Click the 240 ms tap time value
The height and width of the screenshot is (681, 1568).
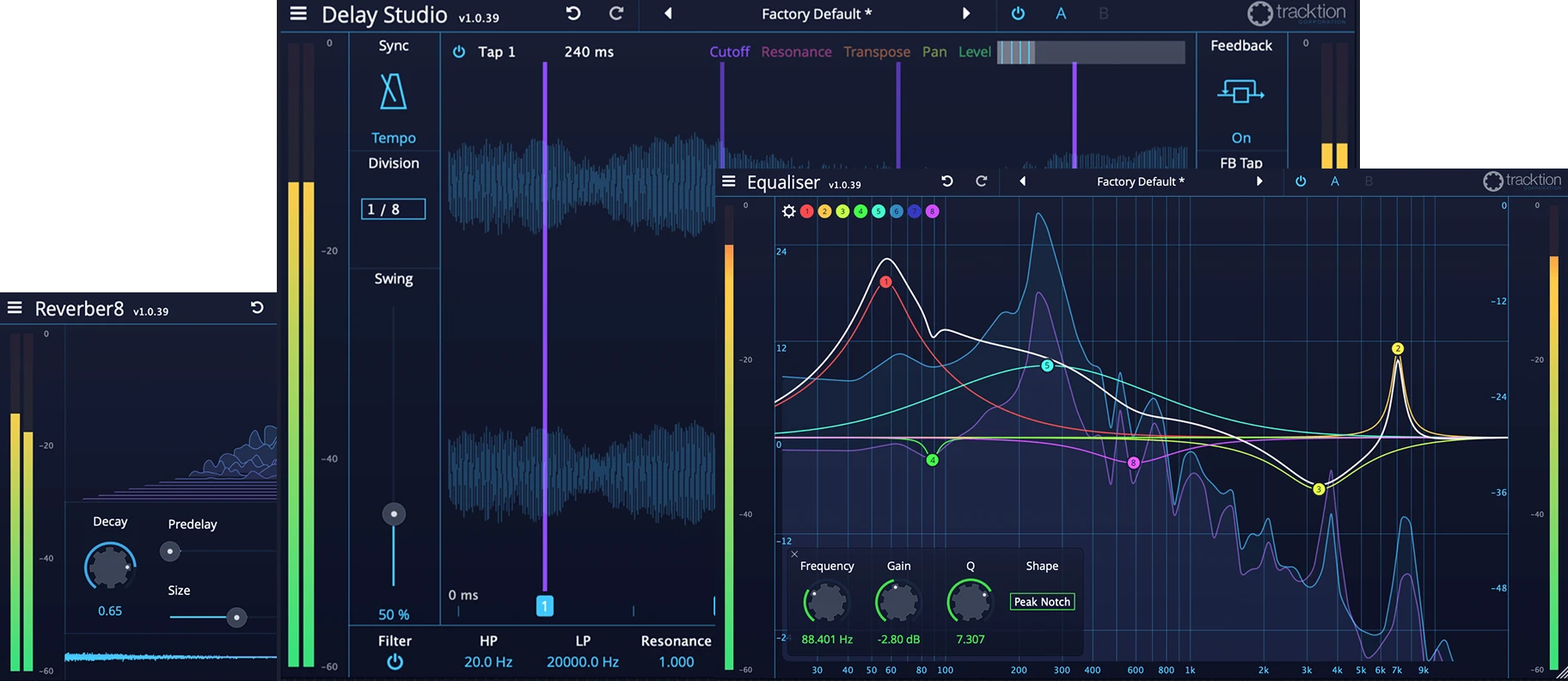(589, 52)
